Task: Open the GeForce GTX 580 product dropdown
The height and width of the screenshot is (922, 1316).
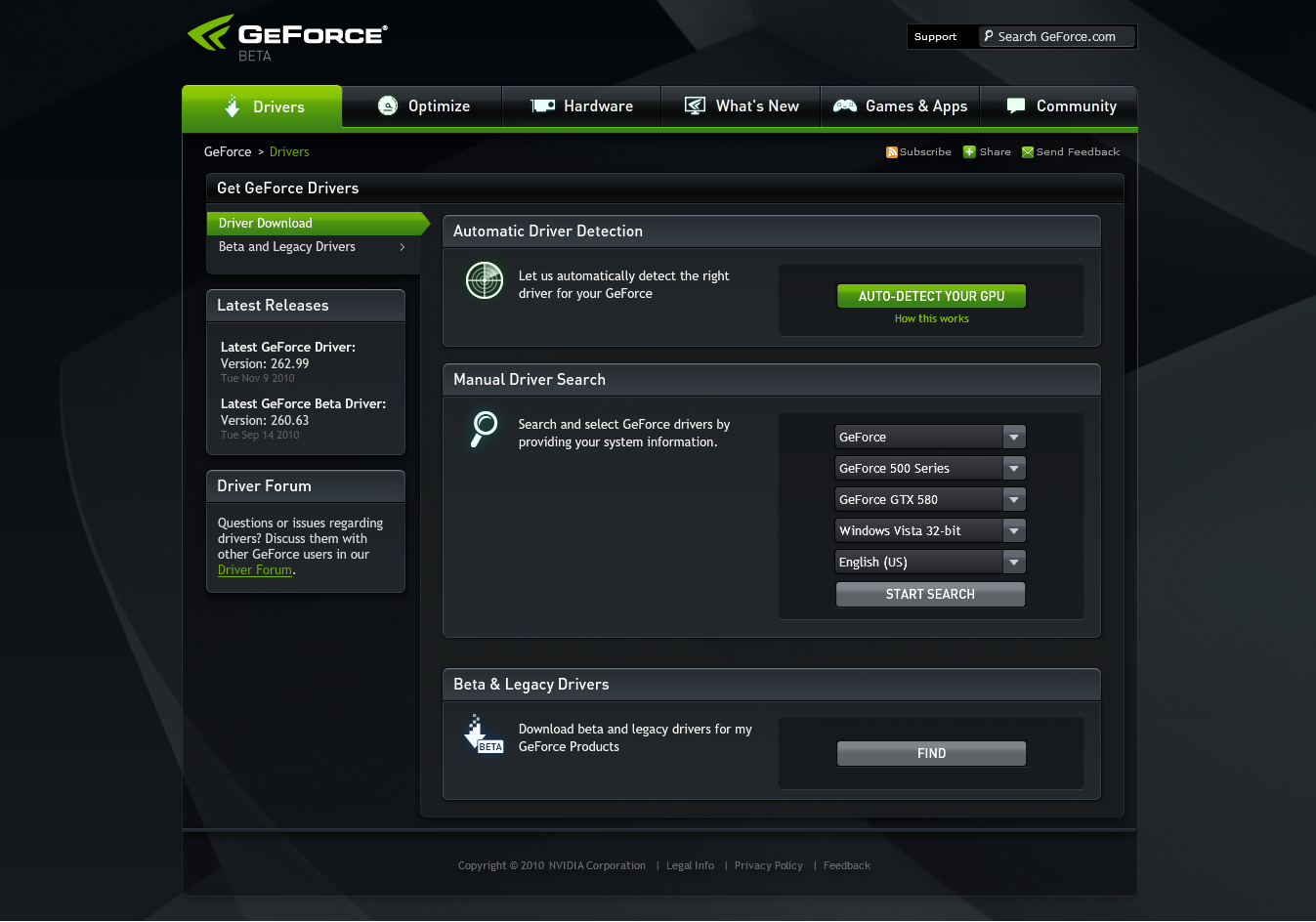Action: click(x=930, y=500)
